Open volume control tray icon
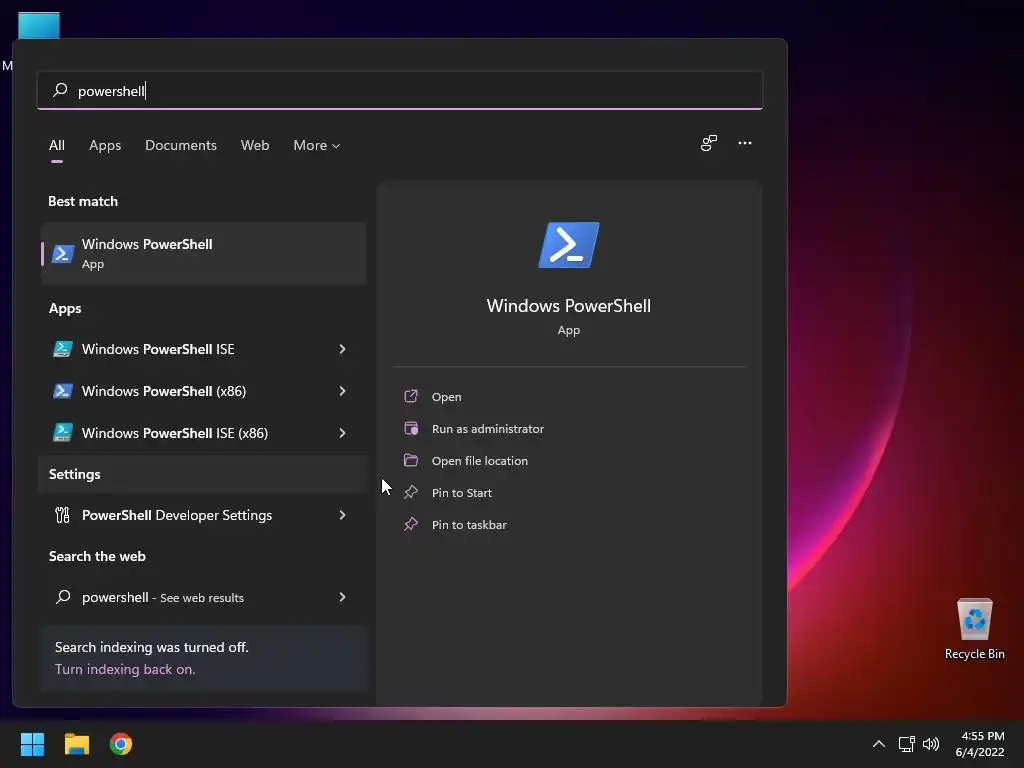 (931, 744)
